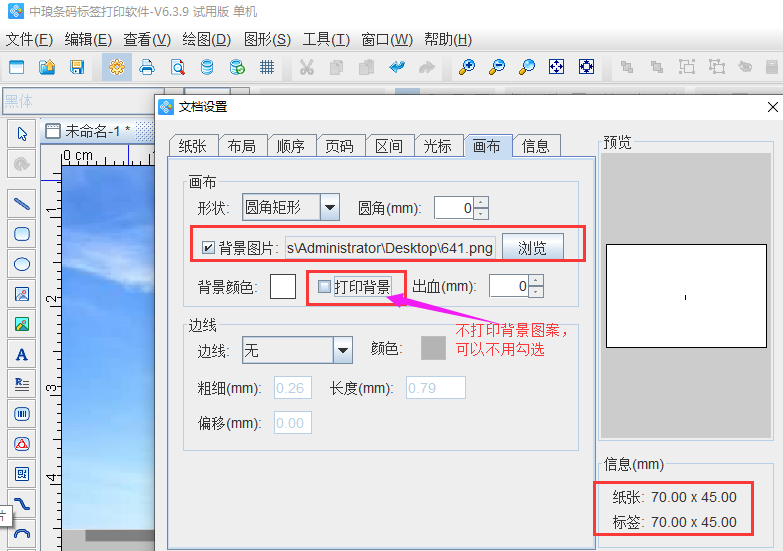Select the arrow pointer selection tool
This screenshot has height=551, width=783.
click(x=21, y=134)
